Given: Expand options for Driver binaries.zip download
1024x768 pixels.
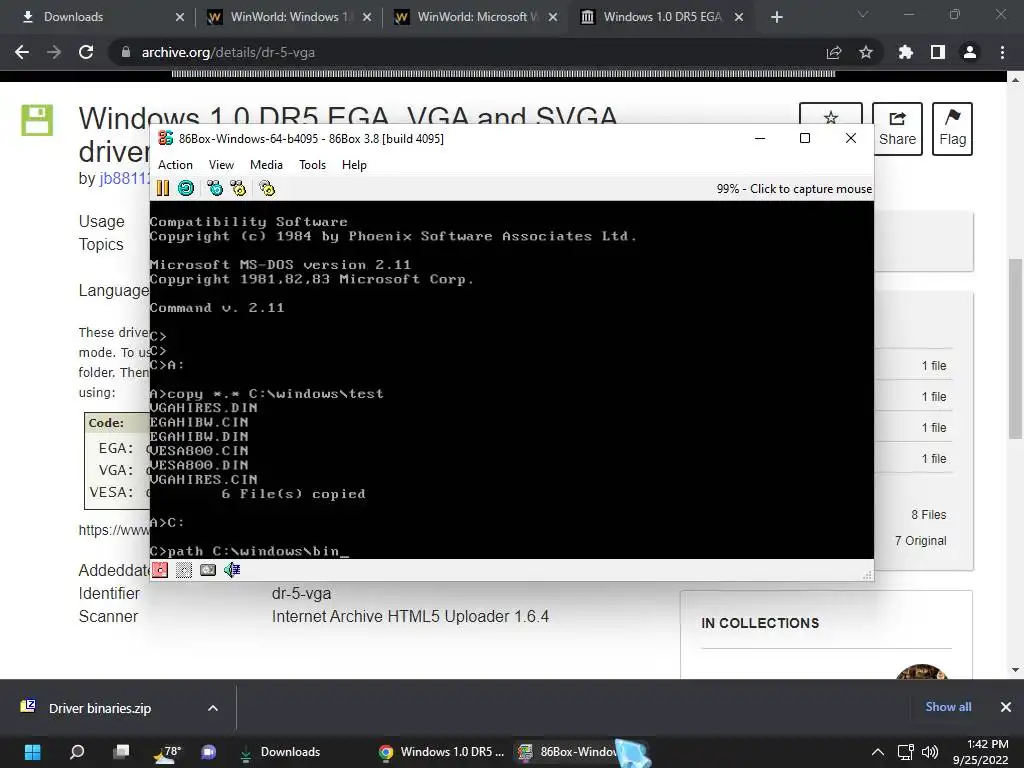Looking at the screenshot, I should pos(213,708).
